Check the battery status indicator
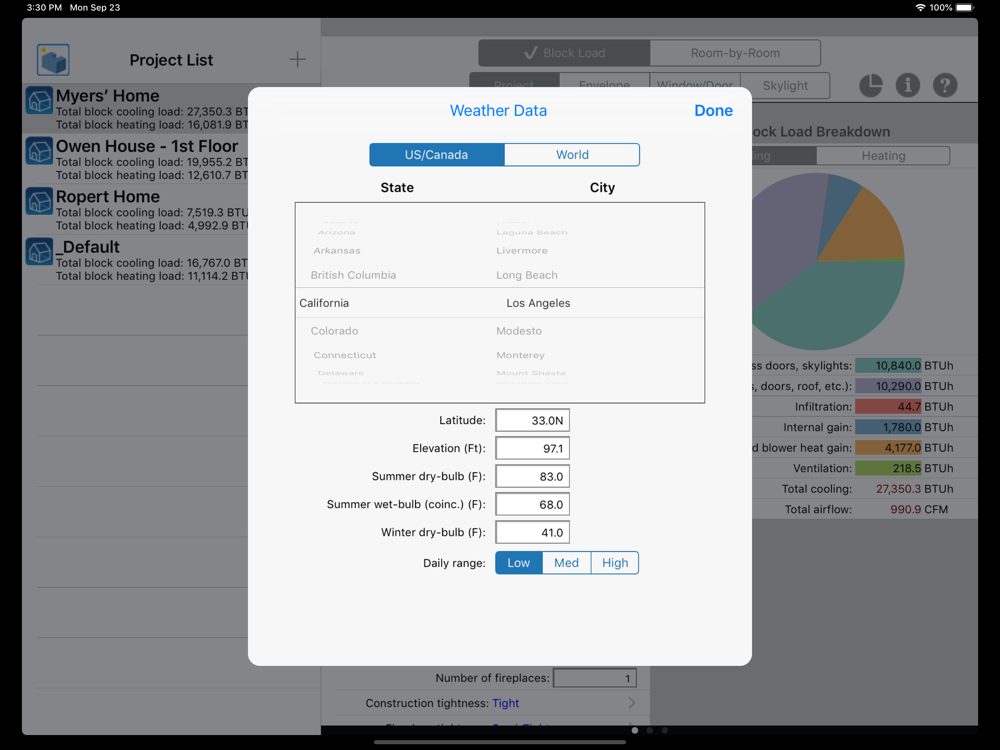 964,8
